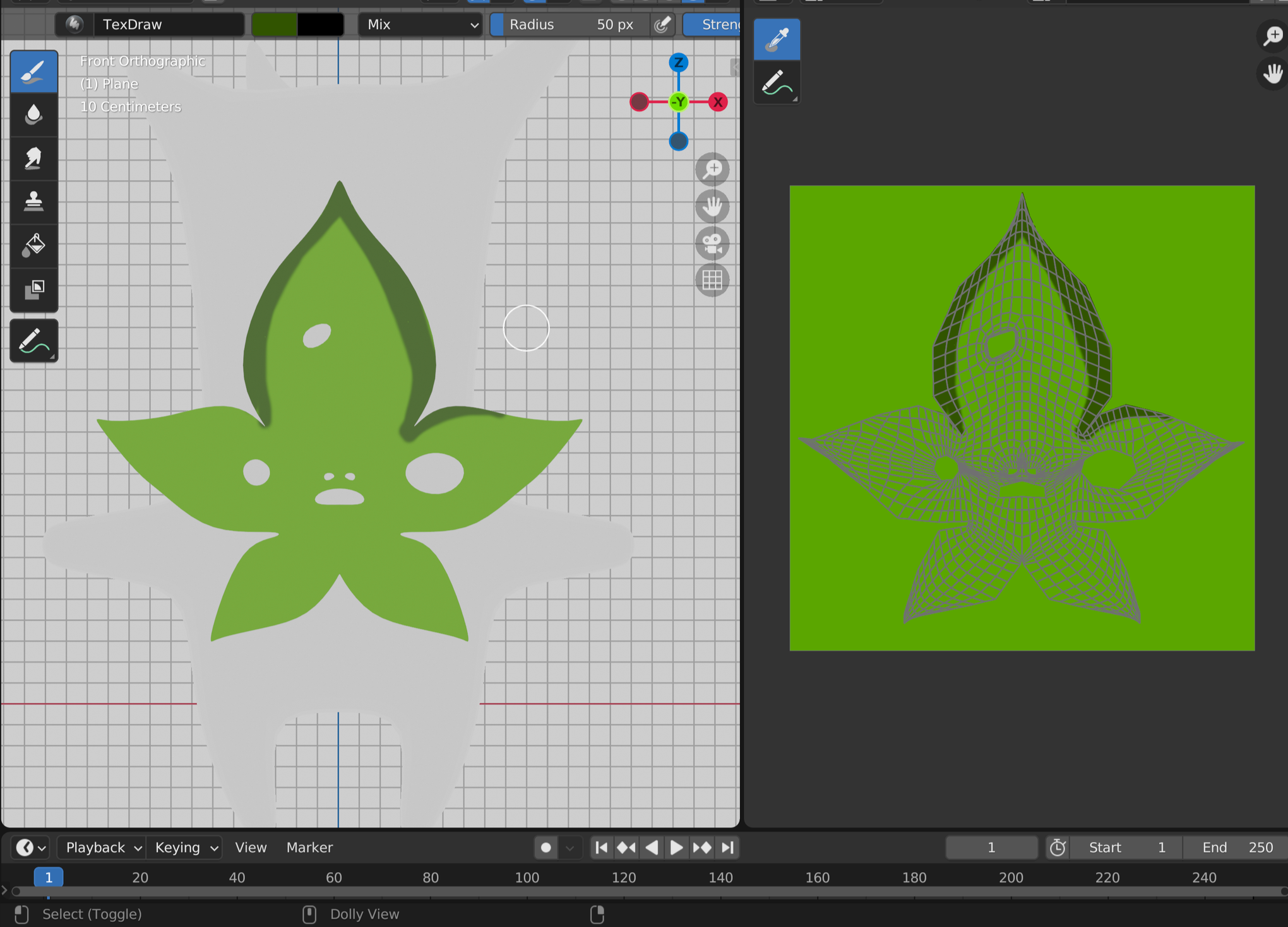Open the Marker menu

(x=309, y=847)
